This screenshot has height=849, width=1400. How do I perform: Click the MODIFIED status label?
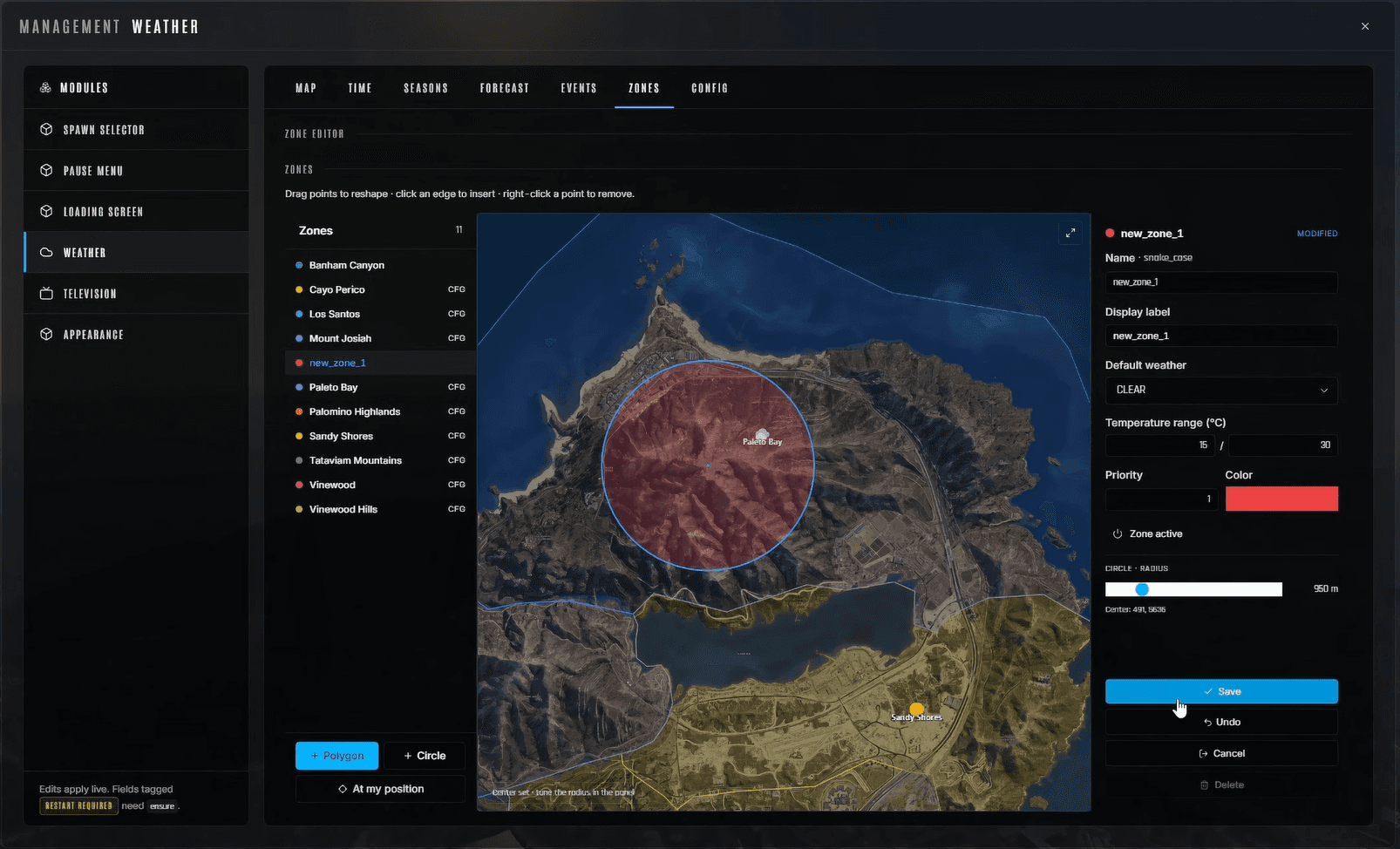[x=1317, y=234]
